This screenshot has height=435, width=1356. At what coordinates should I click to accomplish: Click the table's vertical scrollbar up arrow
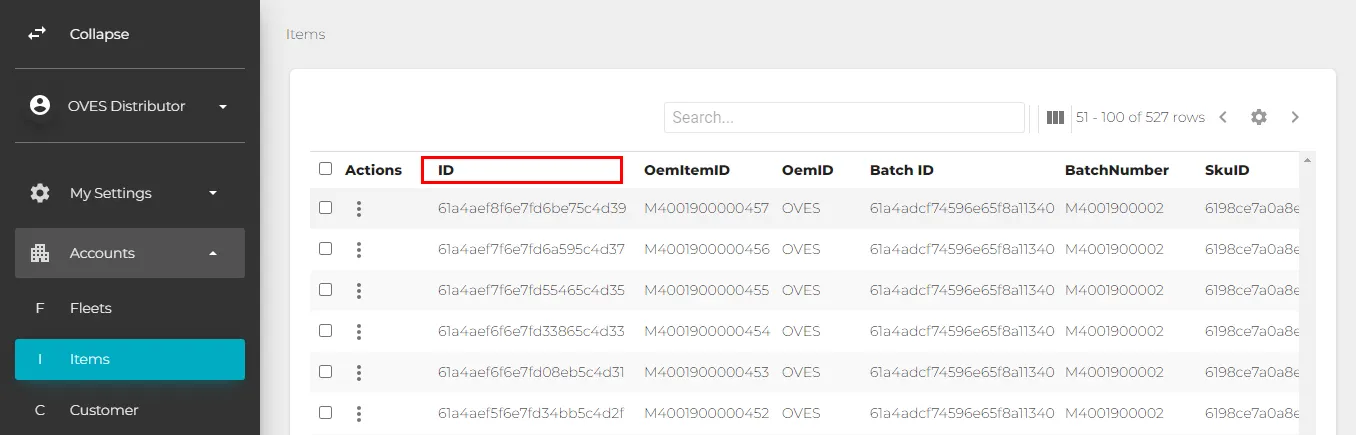point(1306,160)
